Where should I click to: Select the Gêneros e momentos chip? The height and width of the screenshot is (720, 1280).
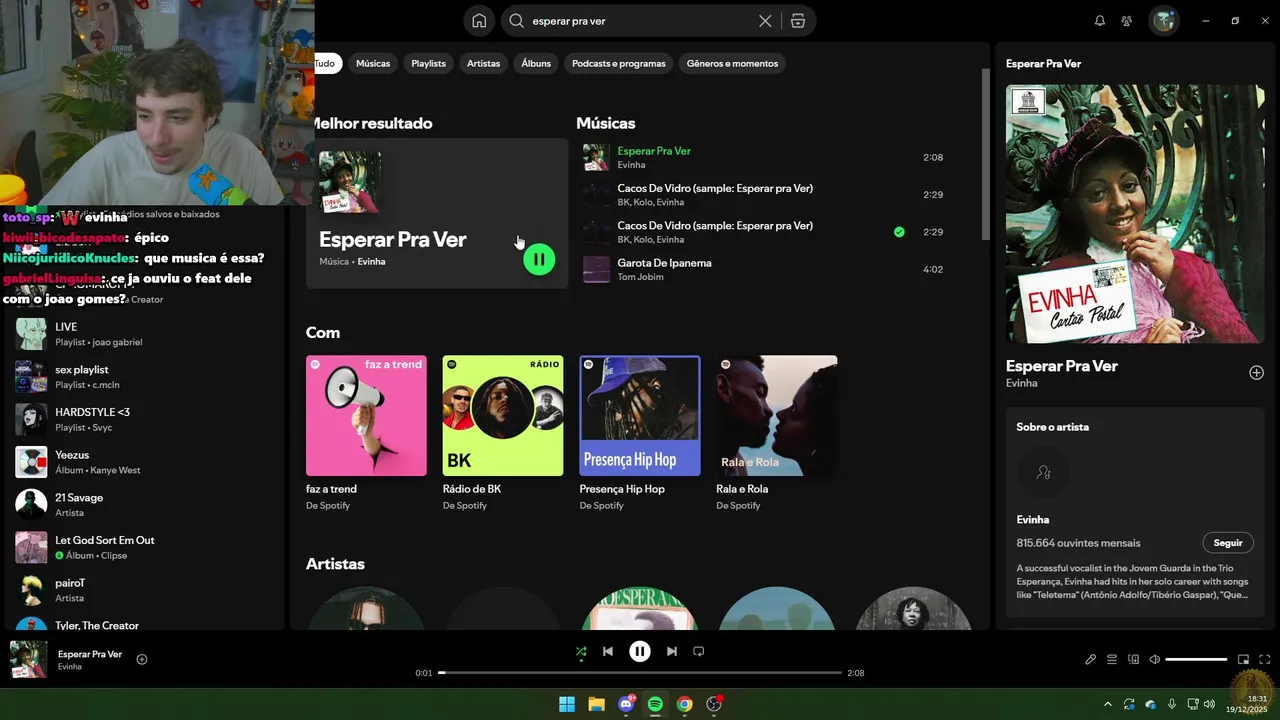coord(732,63)
